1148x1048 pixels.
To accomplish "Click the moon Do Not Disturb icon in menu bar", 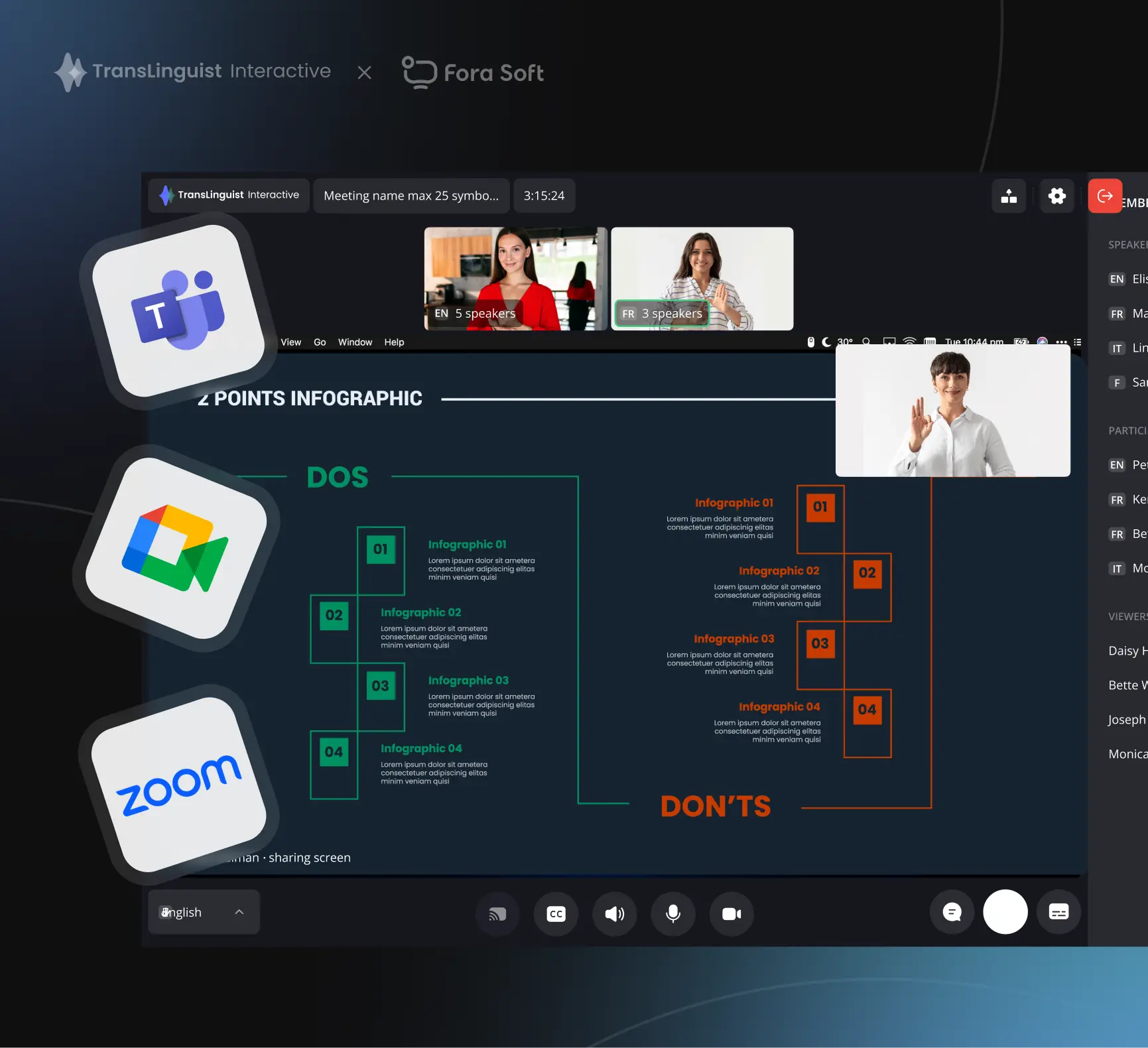I will tap(826, 342).
